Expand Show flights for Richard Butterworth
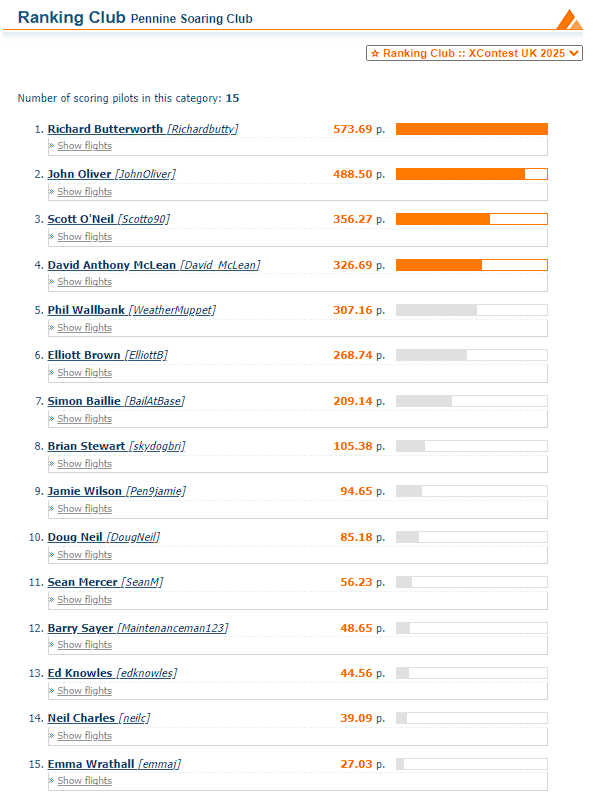 84,146
